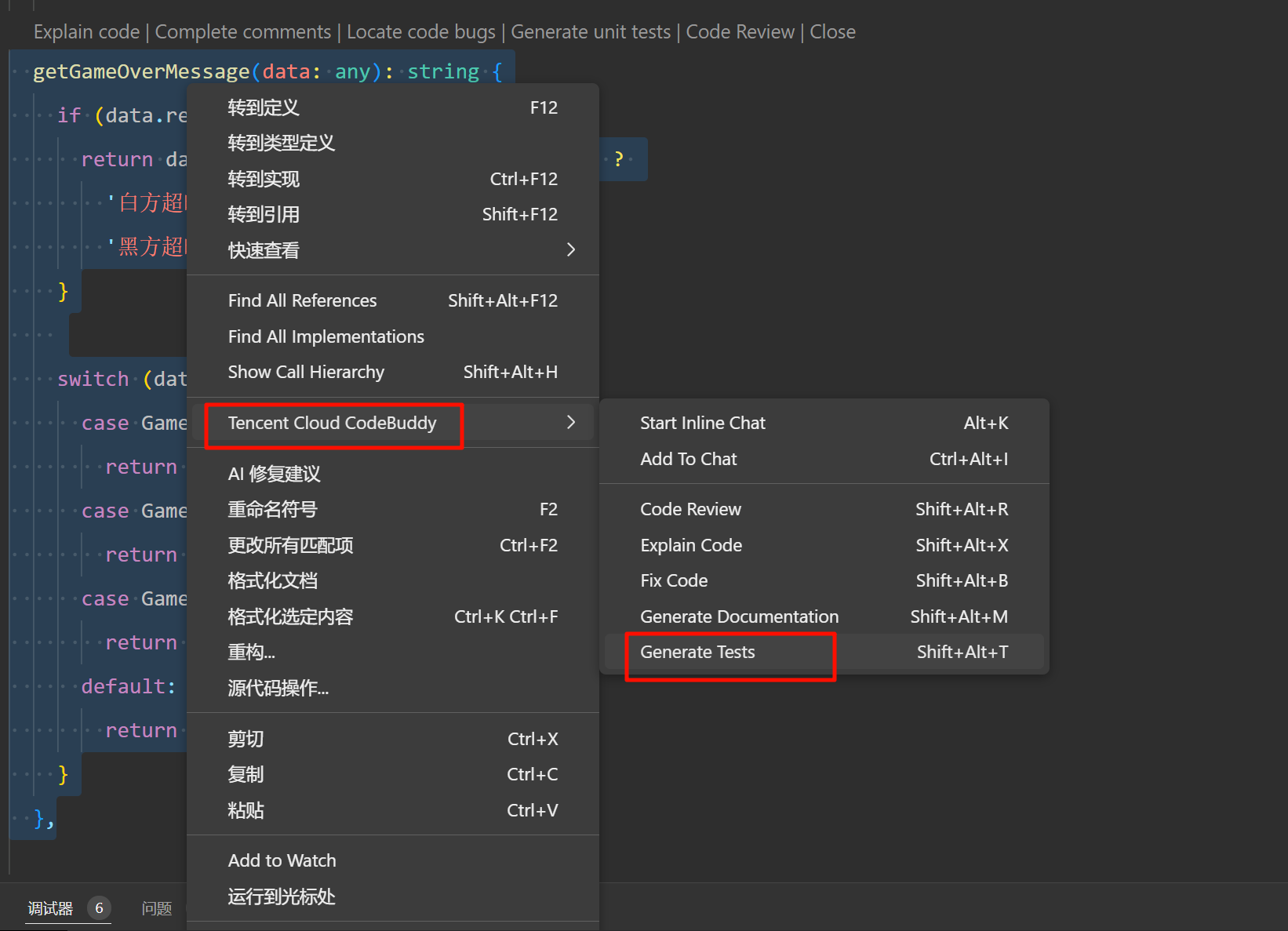Run Code Review from the submenu
This screenshot has height=931, width=1288.
690,509
